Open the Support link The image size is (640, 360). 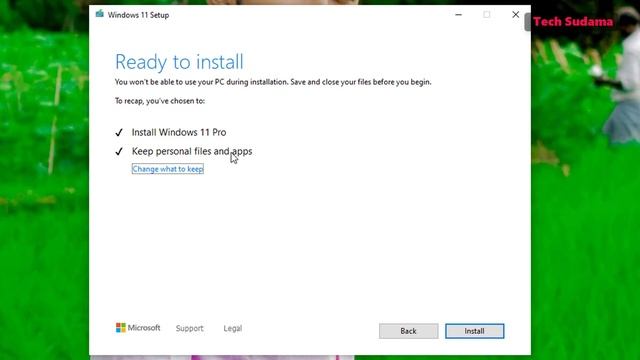point(189,328)
